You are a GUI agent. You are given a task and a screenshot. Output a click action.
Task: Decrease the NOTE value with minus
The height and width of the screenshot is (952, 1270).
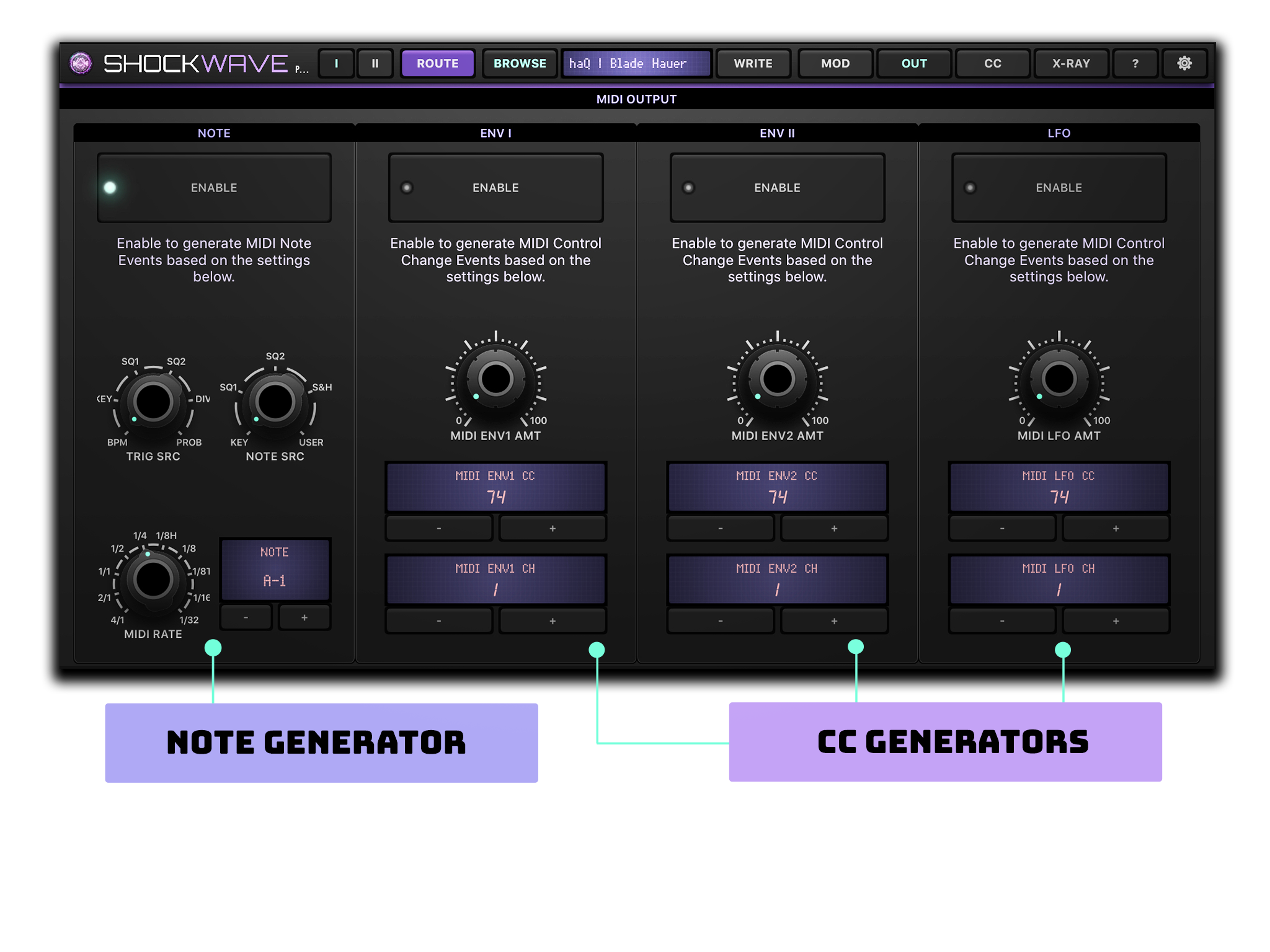246,617
